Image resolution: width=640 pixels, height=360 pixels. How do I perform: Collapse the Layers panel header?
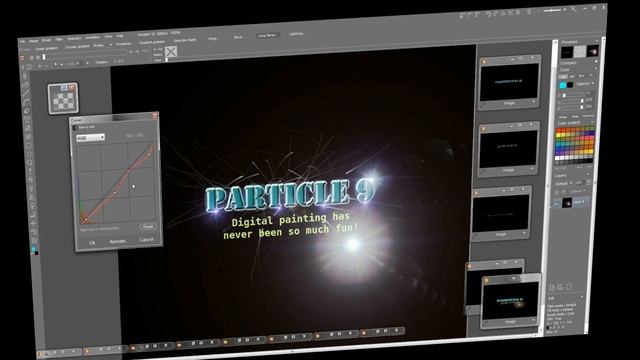point(573,176)
